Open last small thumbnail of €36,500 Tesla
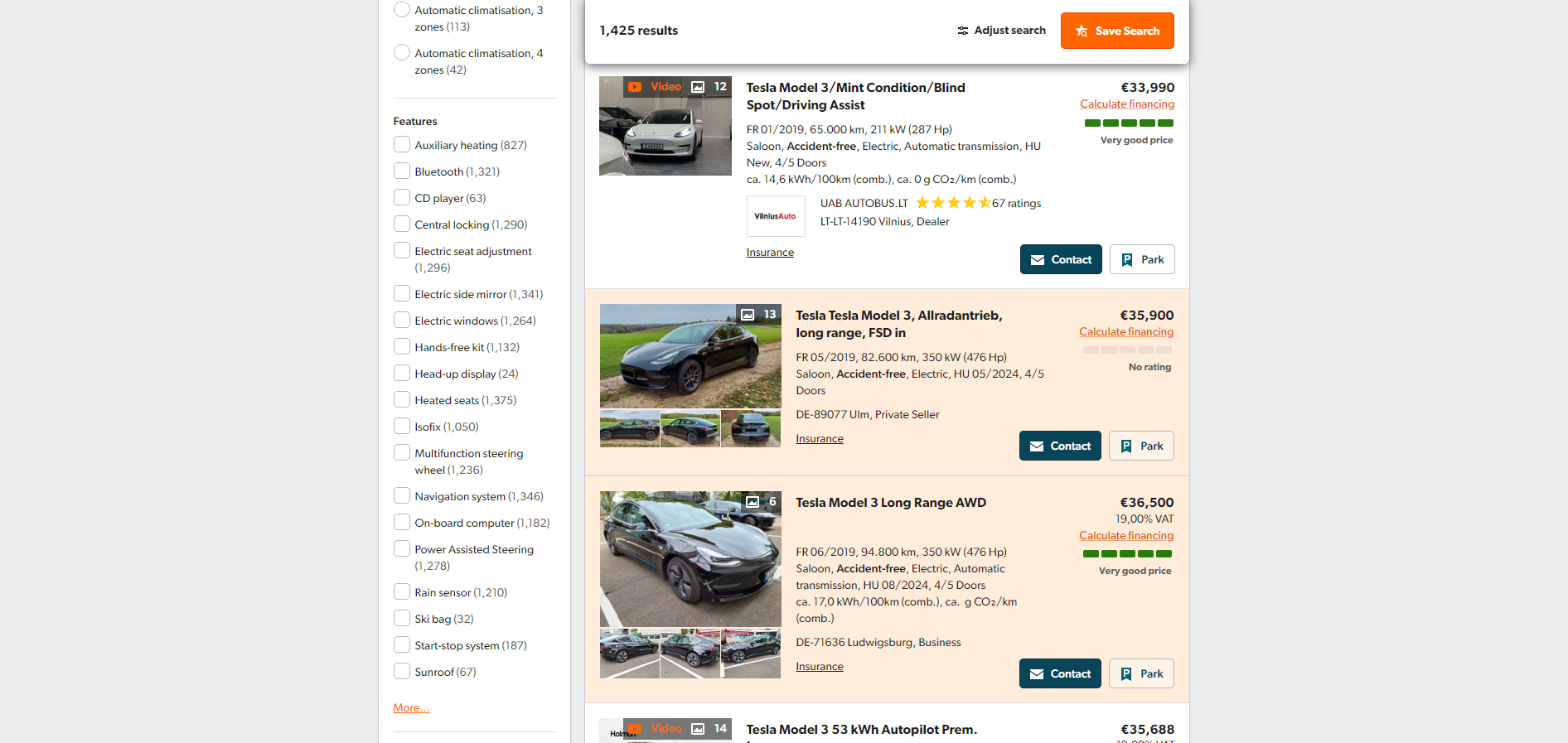Viewport: 1568px width, 743px height. click(x=751, y=654)
